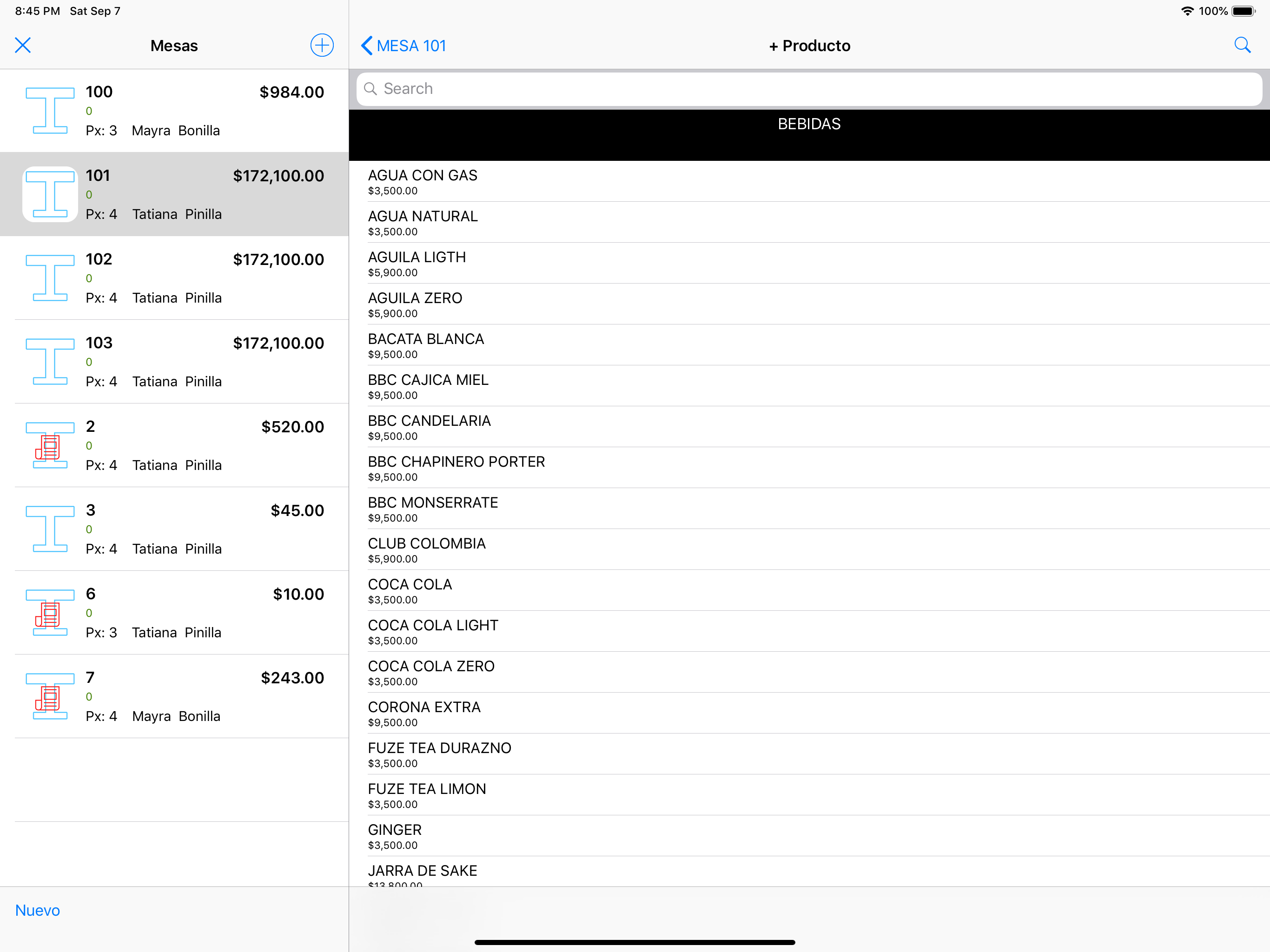
Task: Select the BEBIDAS category header
Action: 809,135
